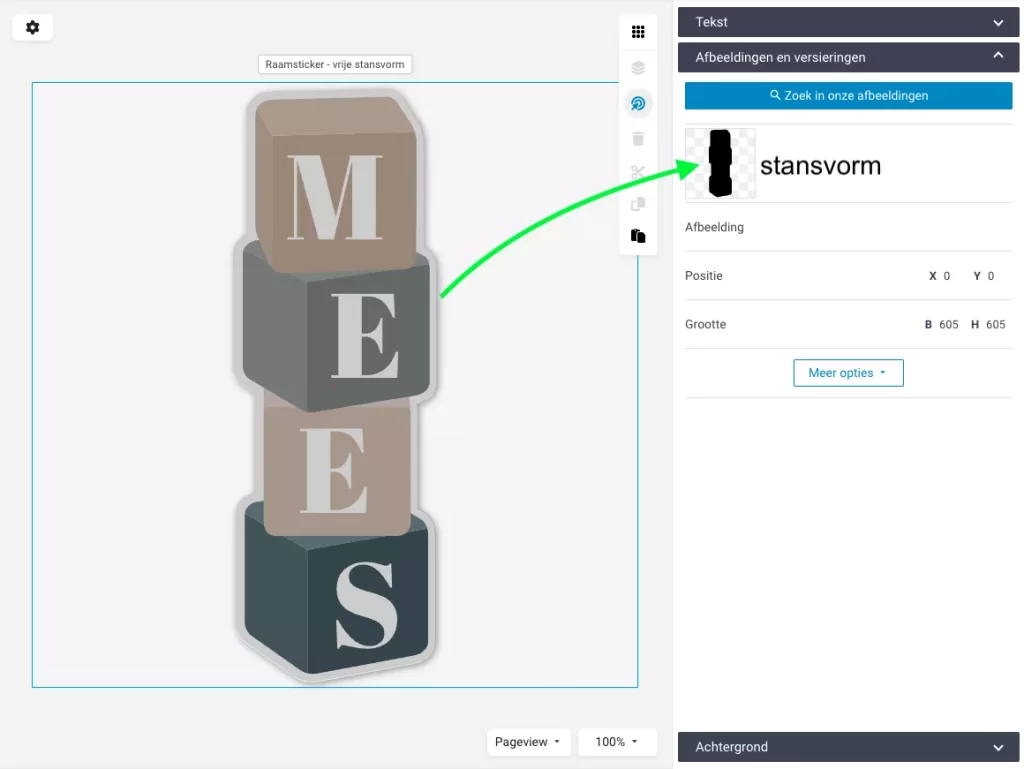Click the Y position value field
This screenshot has width=1024, height=769.
click(990, 276)
